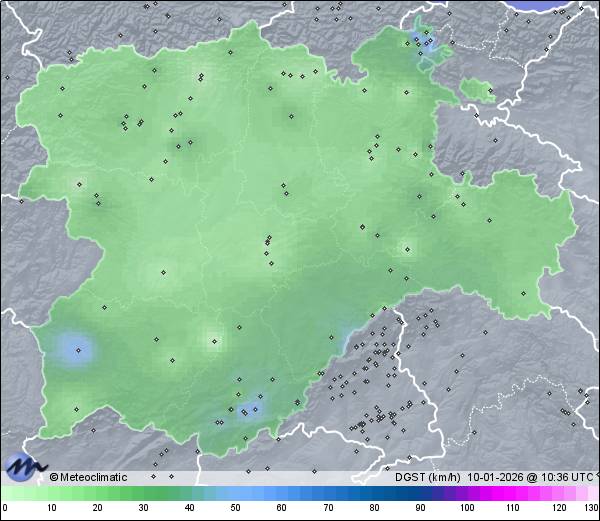Select the large blue gust hotspot in the southwest
The height and width of the screenshot is (521, 600).
76,349
